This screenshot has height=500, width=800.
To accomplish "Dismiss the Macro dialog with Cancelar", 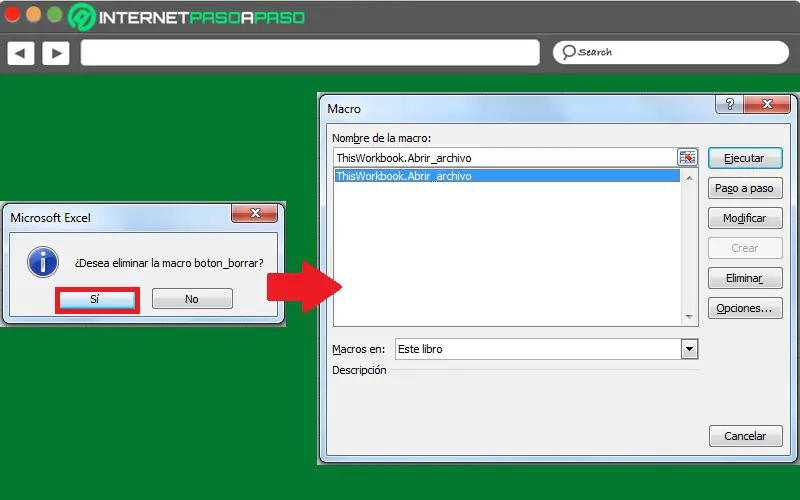I will pos(745,436).
